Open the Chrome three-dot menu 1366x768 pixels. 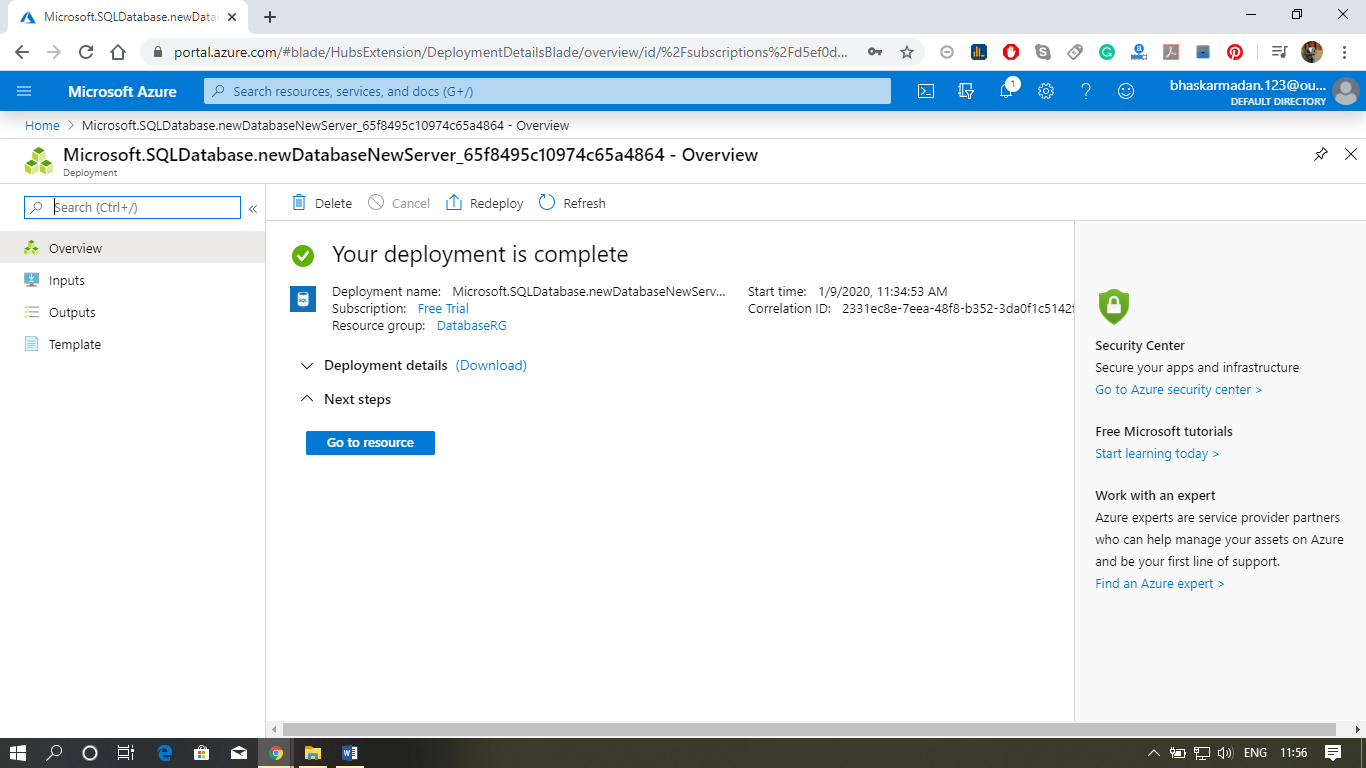click(x=1343, y=52)
